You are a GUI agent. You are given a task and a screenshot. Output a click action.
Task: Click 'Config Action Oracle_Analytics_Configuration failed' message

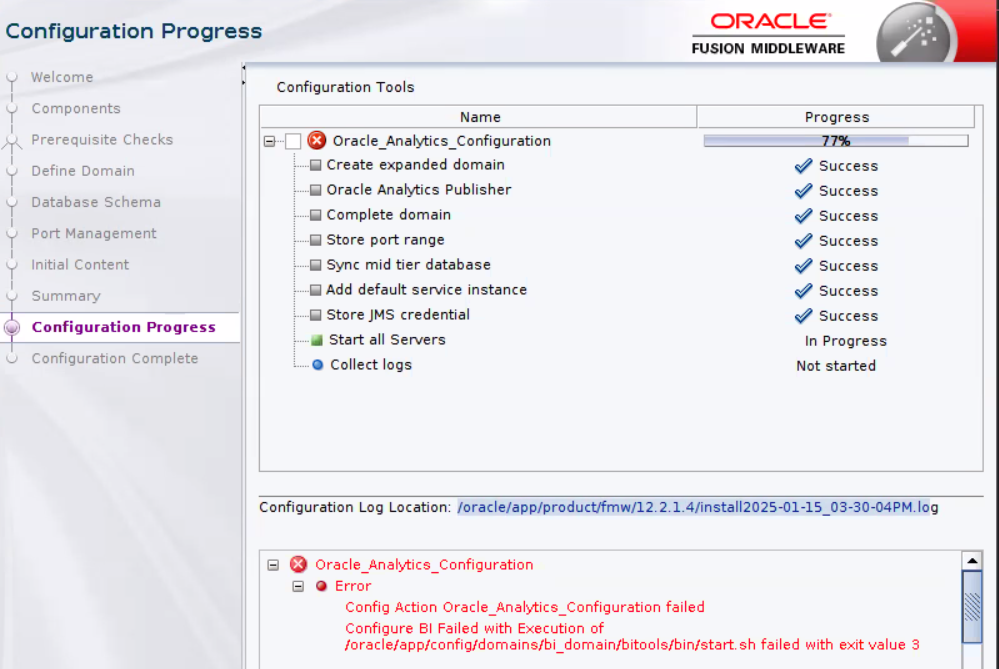coord(525,607)
